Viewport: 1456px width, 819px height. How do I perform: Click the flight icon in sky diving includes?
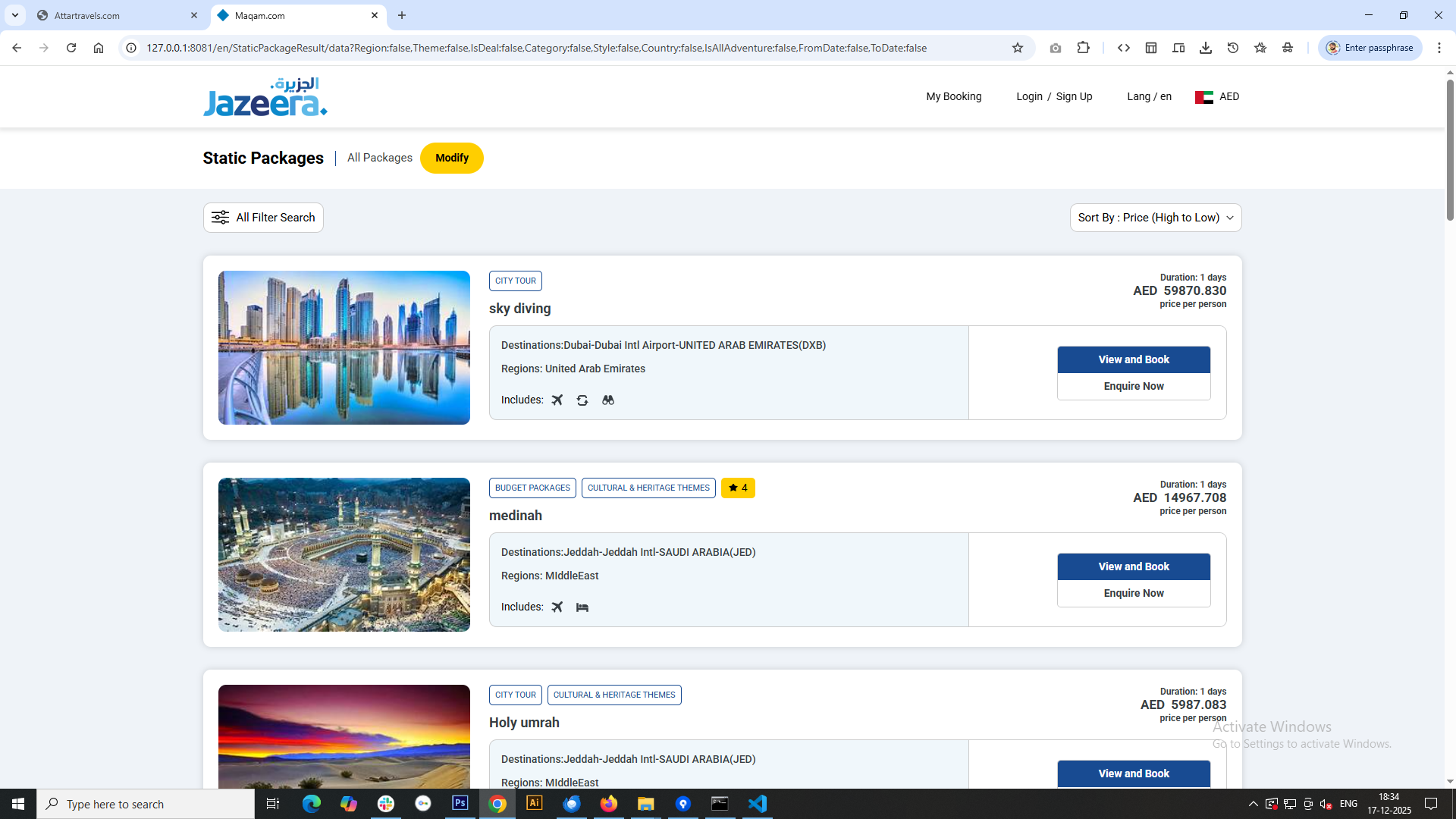coord(557,400)
